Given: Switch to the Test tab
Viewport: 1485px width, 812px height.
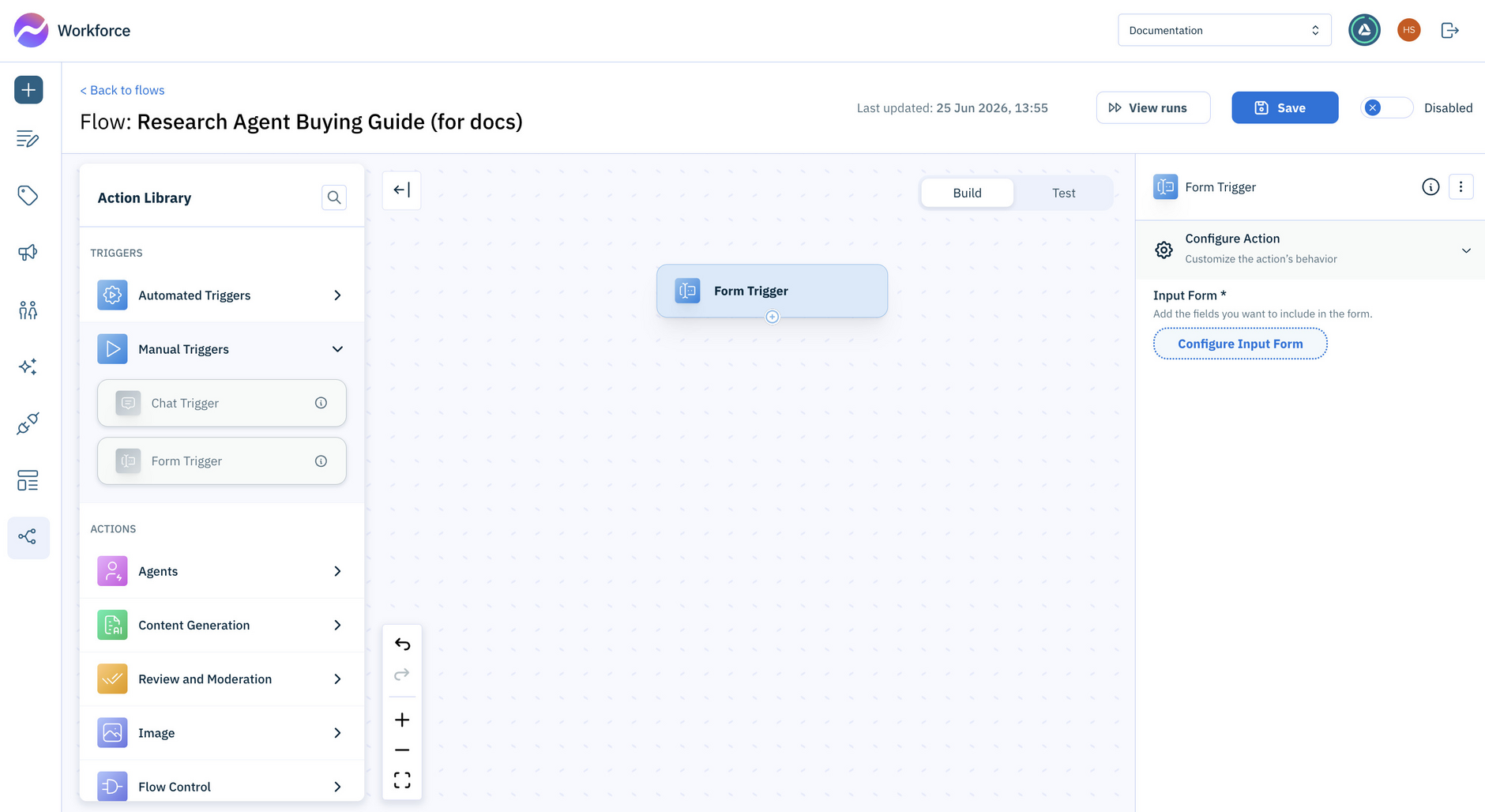Looking at the screenshot, I should (1063, 193).
